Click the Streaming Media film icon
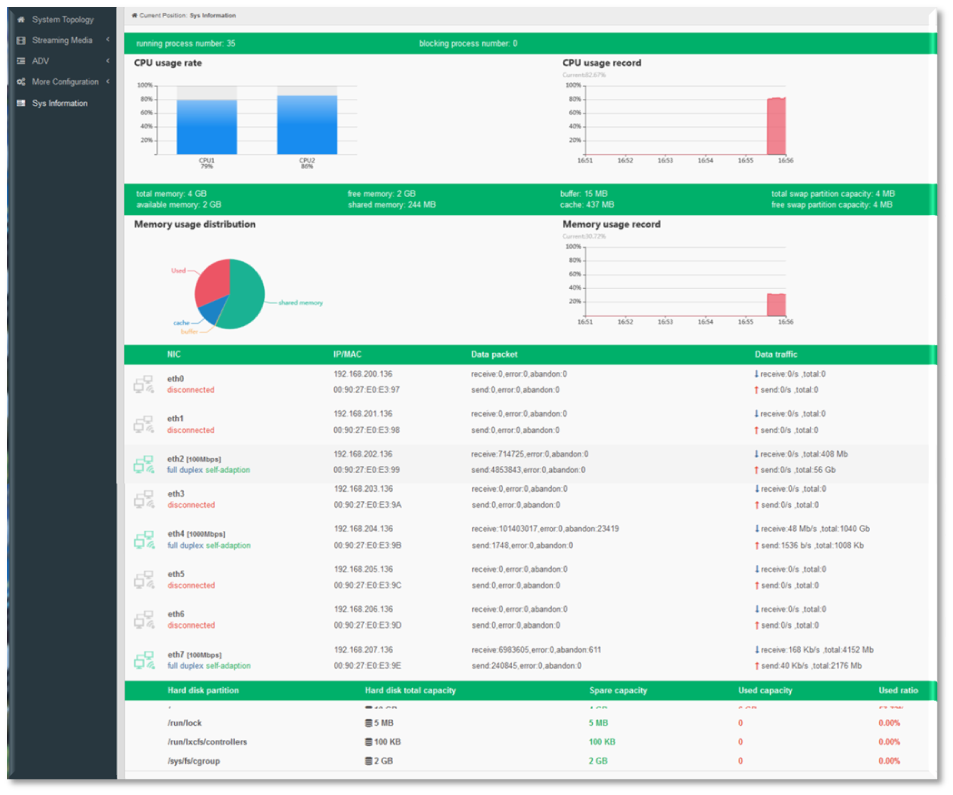This screenshot has width=953, height=795. 21,40
